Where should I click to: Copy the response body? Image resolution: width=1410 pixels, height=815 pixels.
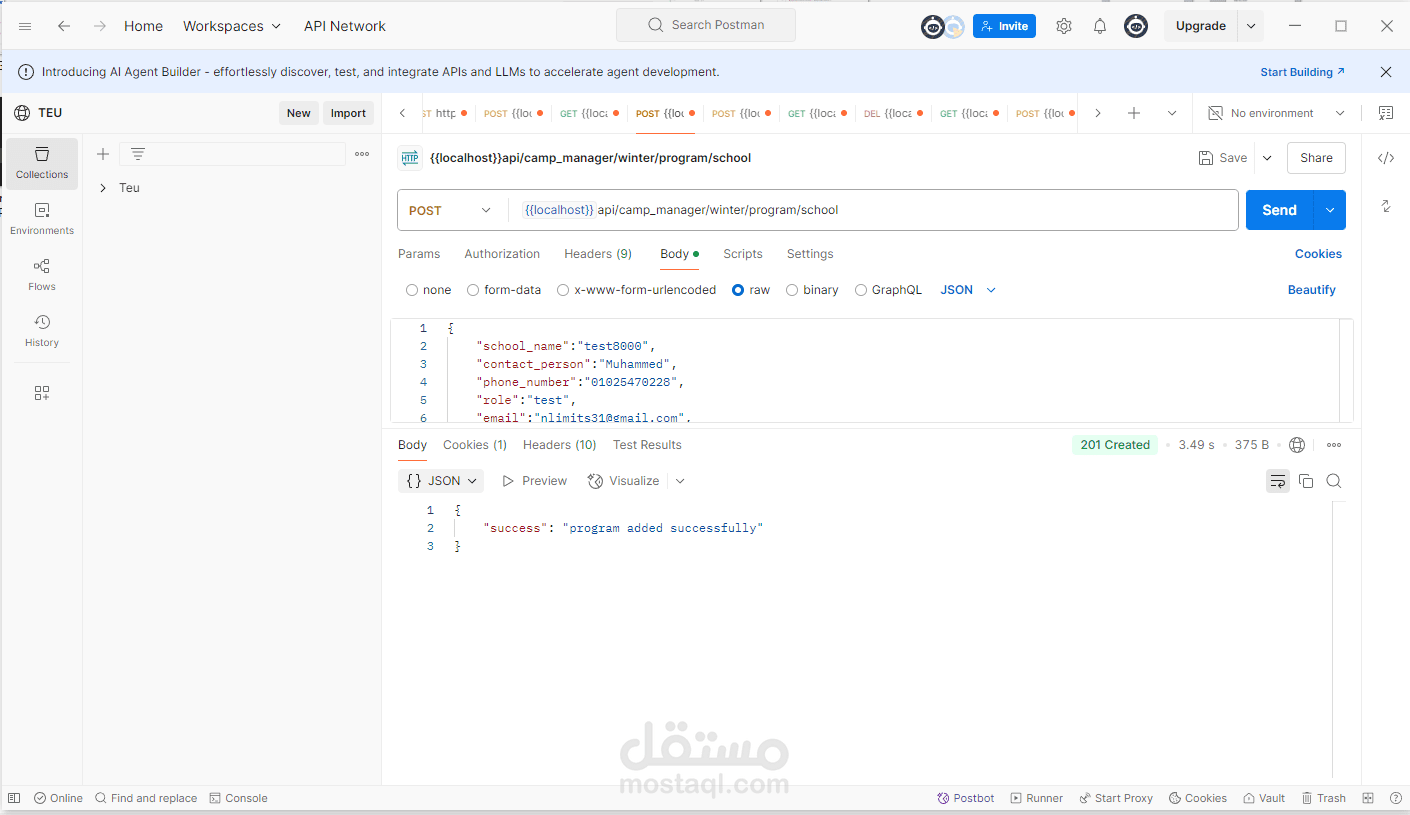(x=1306, y=481)
